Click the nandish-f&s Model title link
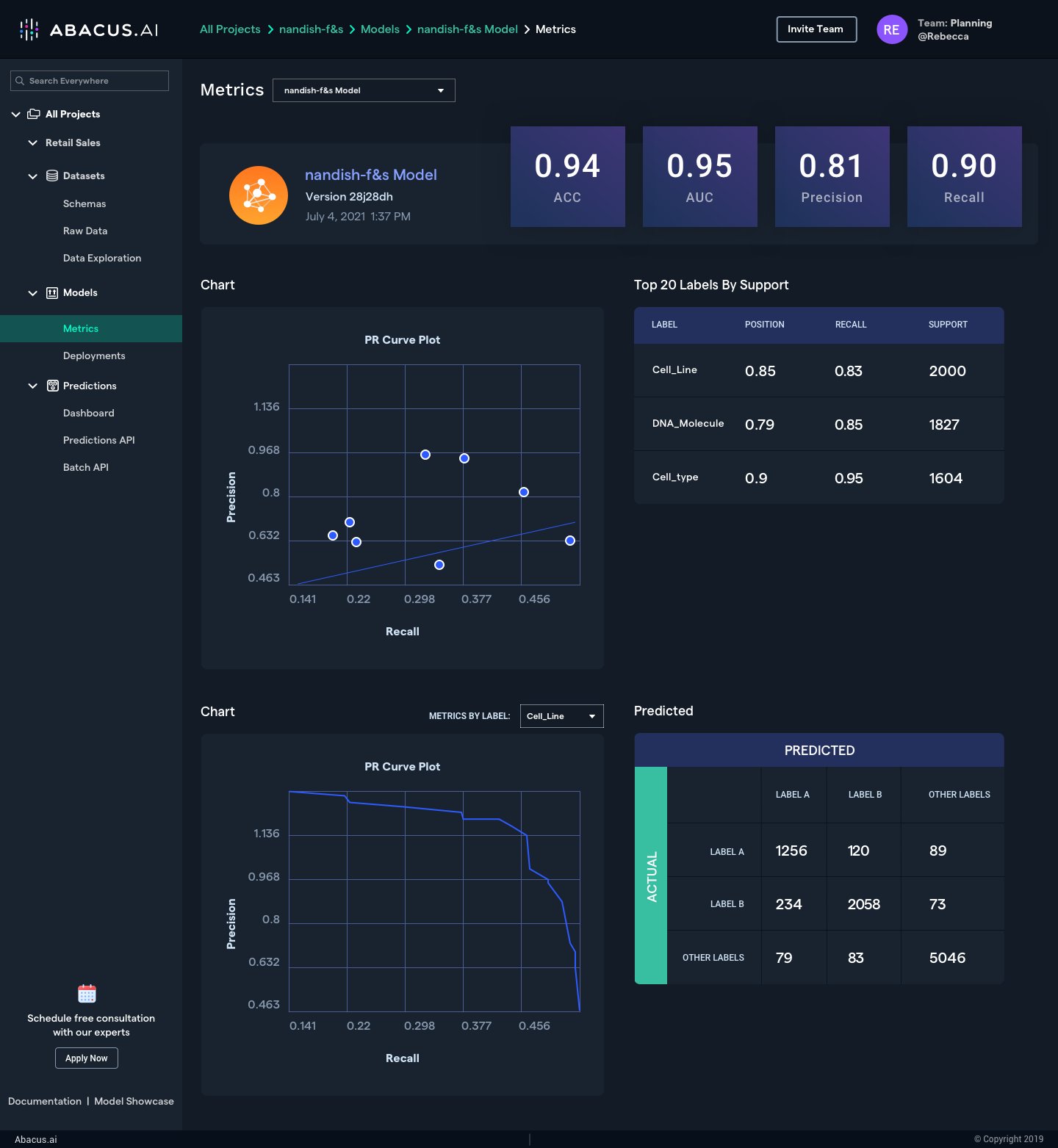 point(371,175)
